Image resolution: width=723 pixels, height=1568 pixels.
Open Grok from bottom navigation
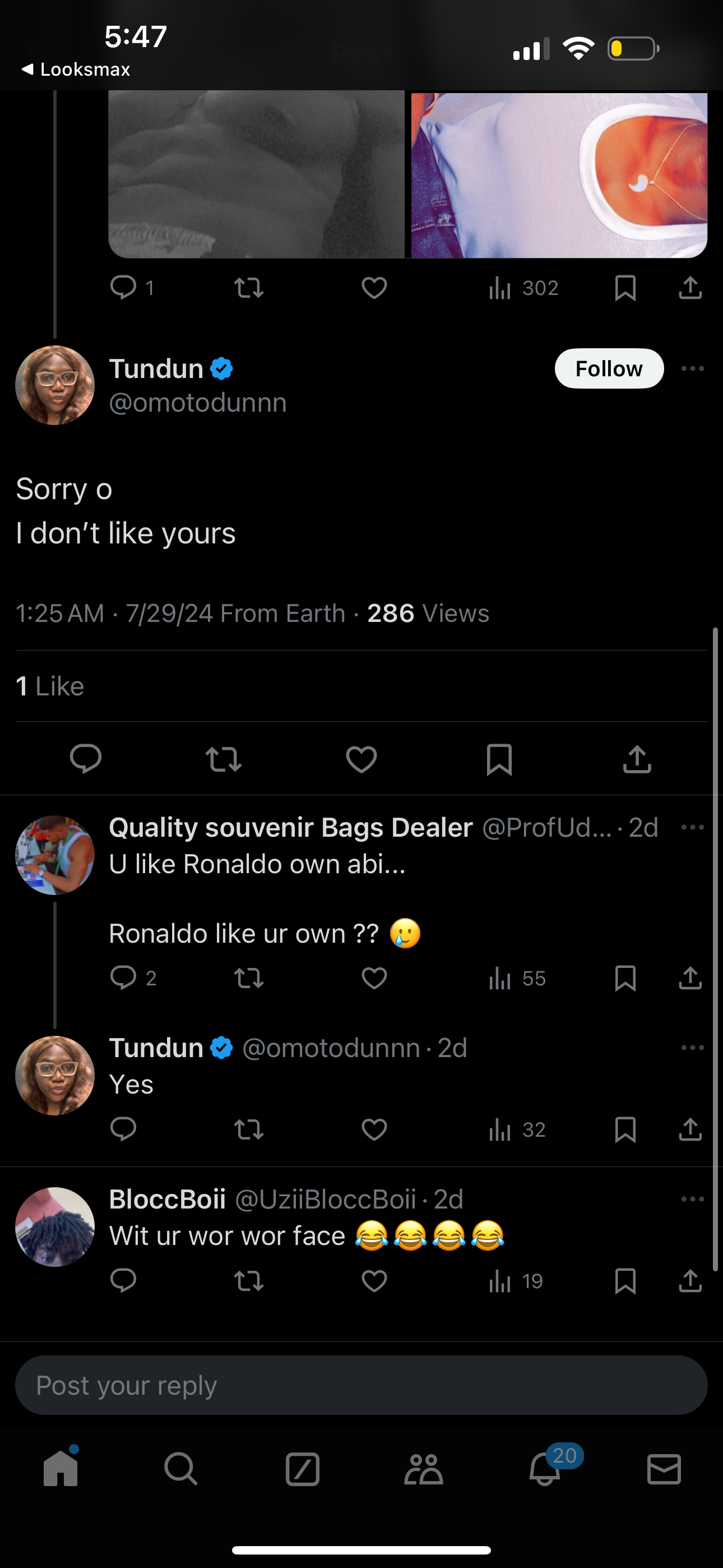303,1469
